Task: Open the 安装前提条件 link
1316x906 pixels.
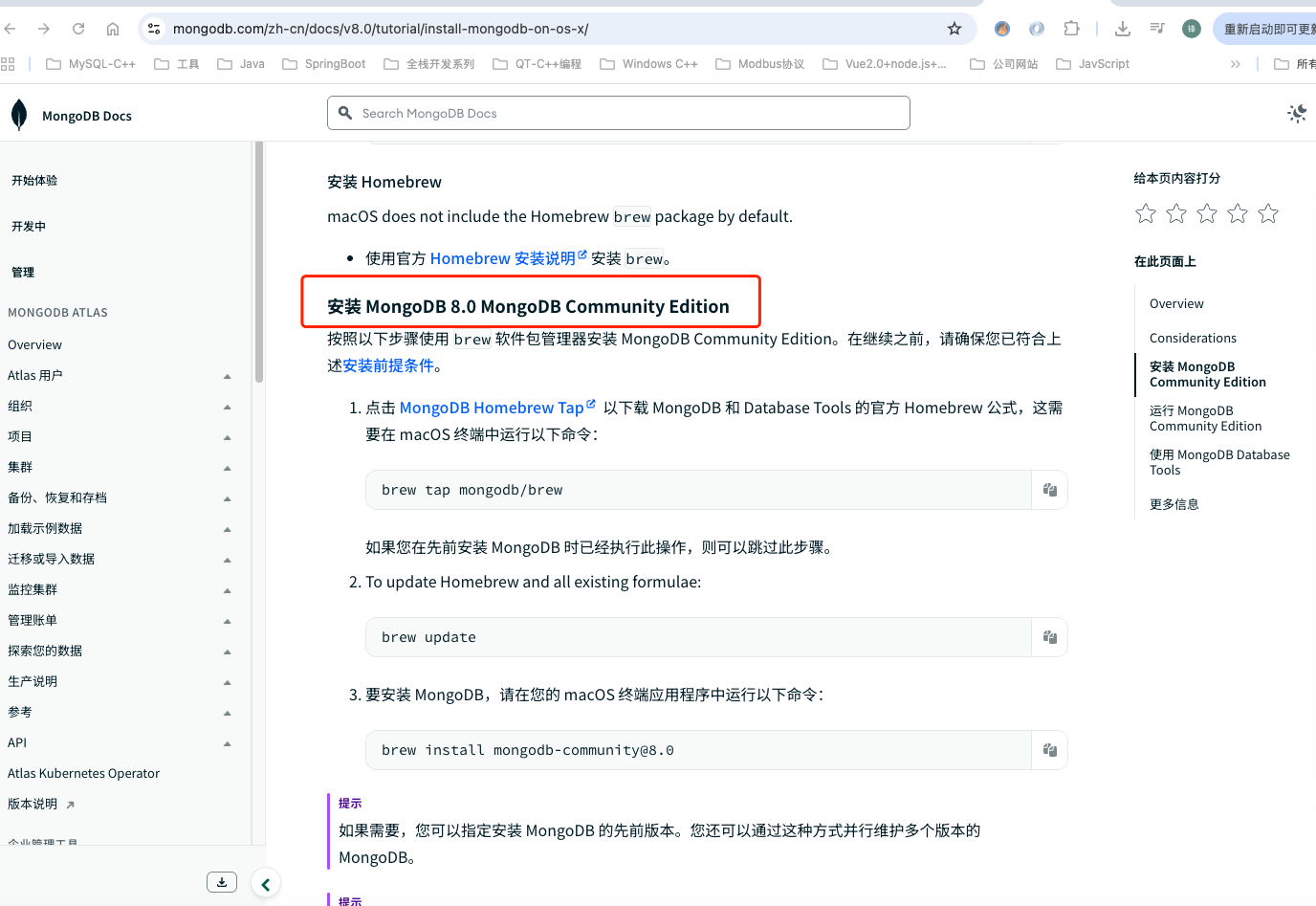Action: coord(388,365)
